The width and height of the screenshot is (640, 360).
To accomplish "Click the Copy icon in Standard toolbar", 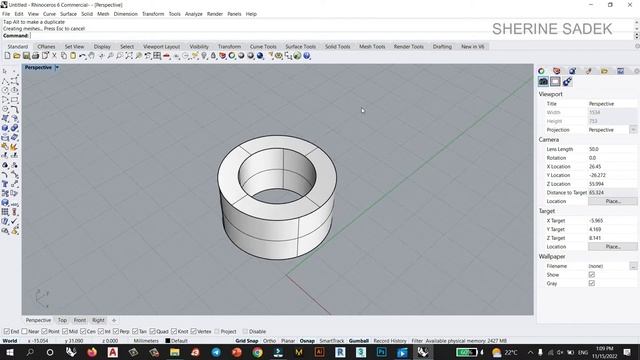I will (64, 56).
